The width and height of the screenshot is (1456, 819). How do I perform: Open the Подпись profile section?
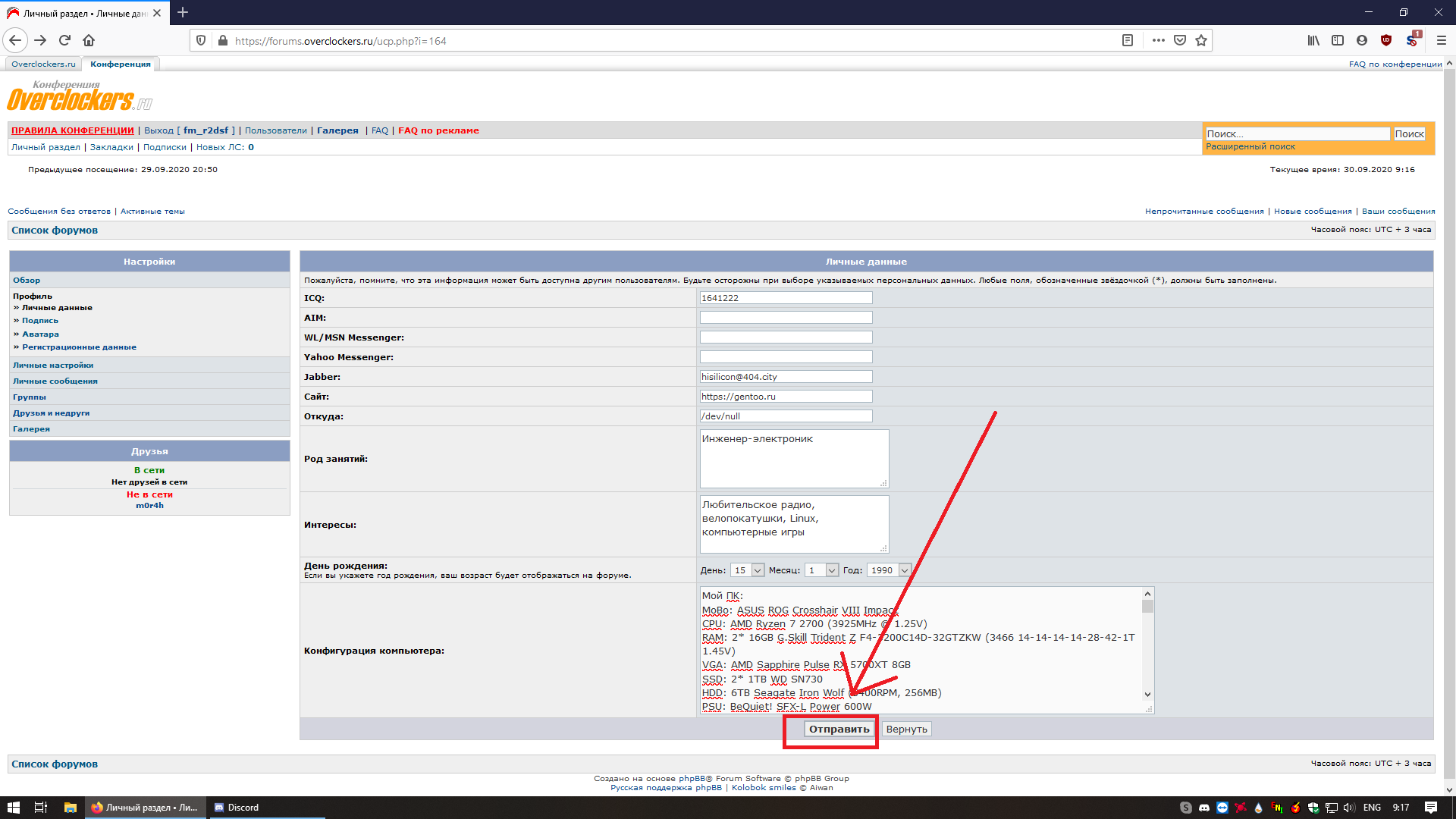39,321
